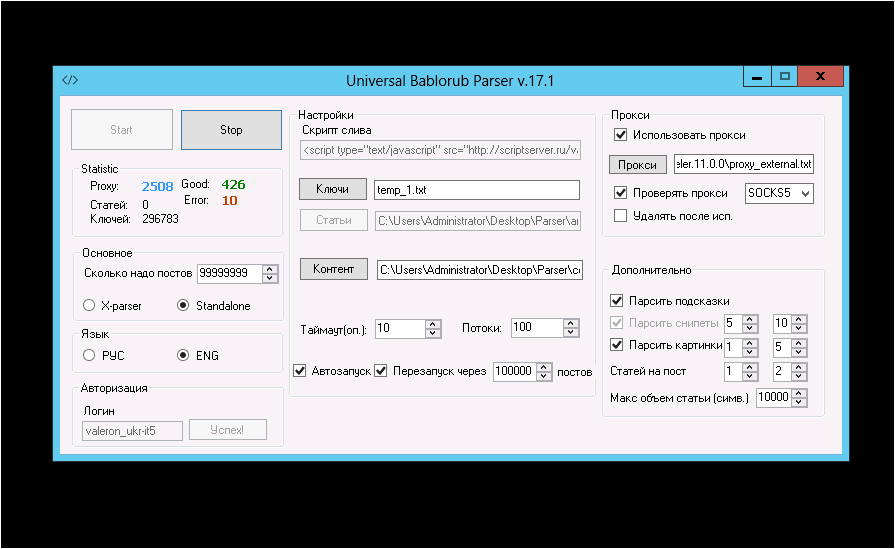
Task: Click the Proxy count 2508
Action: [x=158, y=186]
